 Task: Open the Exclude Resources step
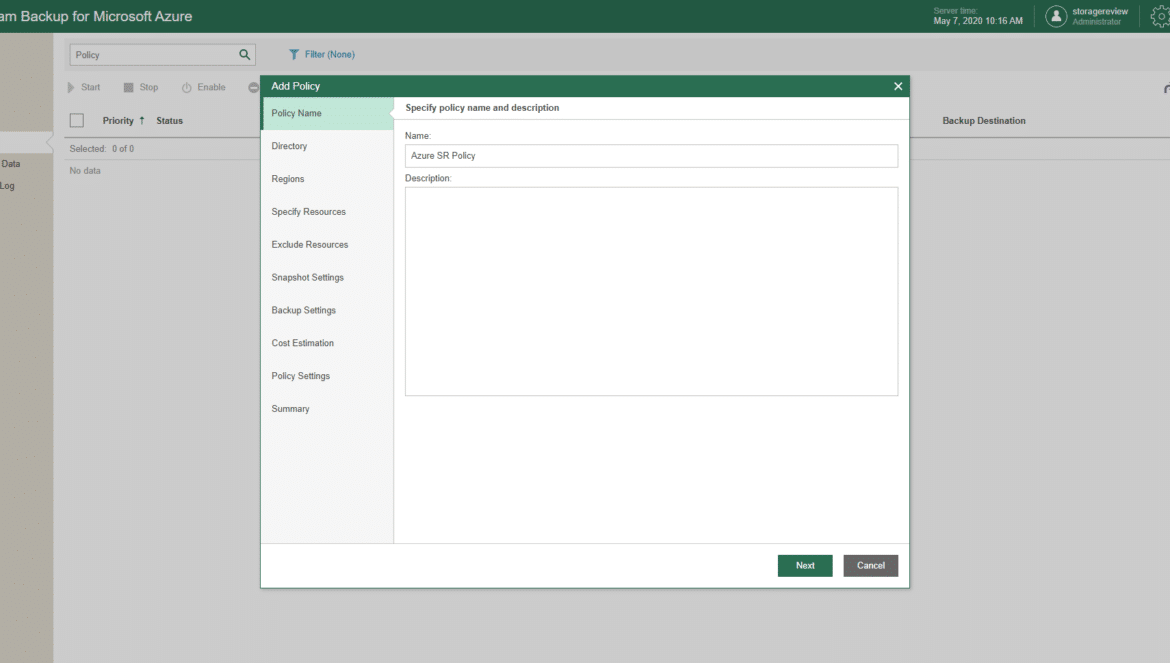point(327,245)
